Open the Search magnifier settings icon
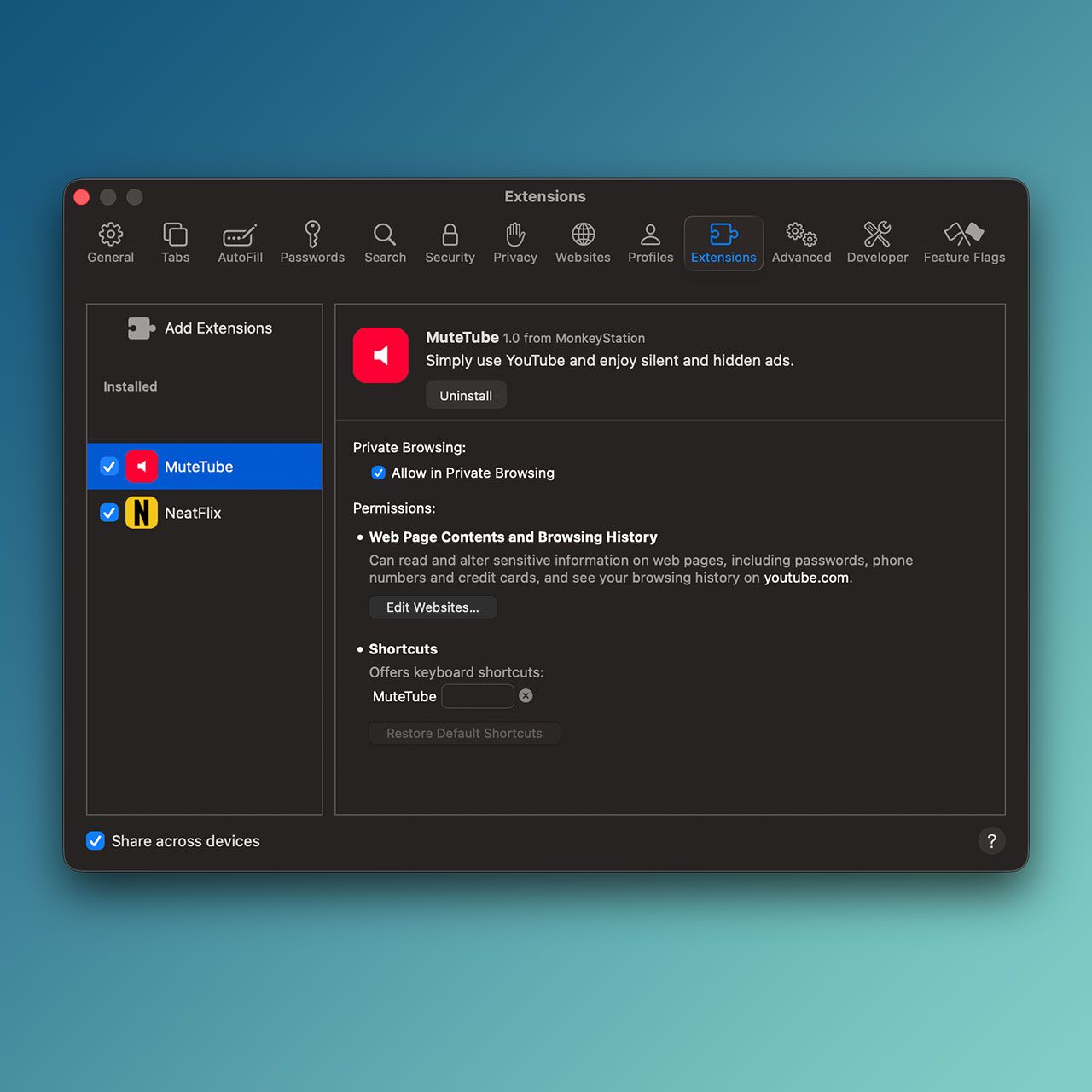The height and width of the screenshot is (1092, 1092). pos(385,235)
